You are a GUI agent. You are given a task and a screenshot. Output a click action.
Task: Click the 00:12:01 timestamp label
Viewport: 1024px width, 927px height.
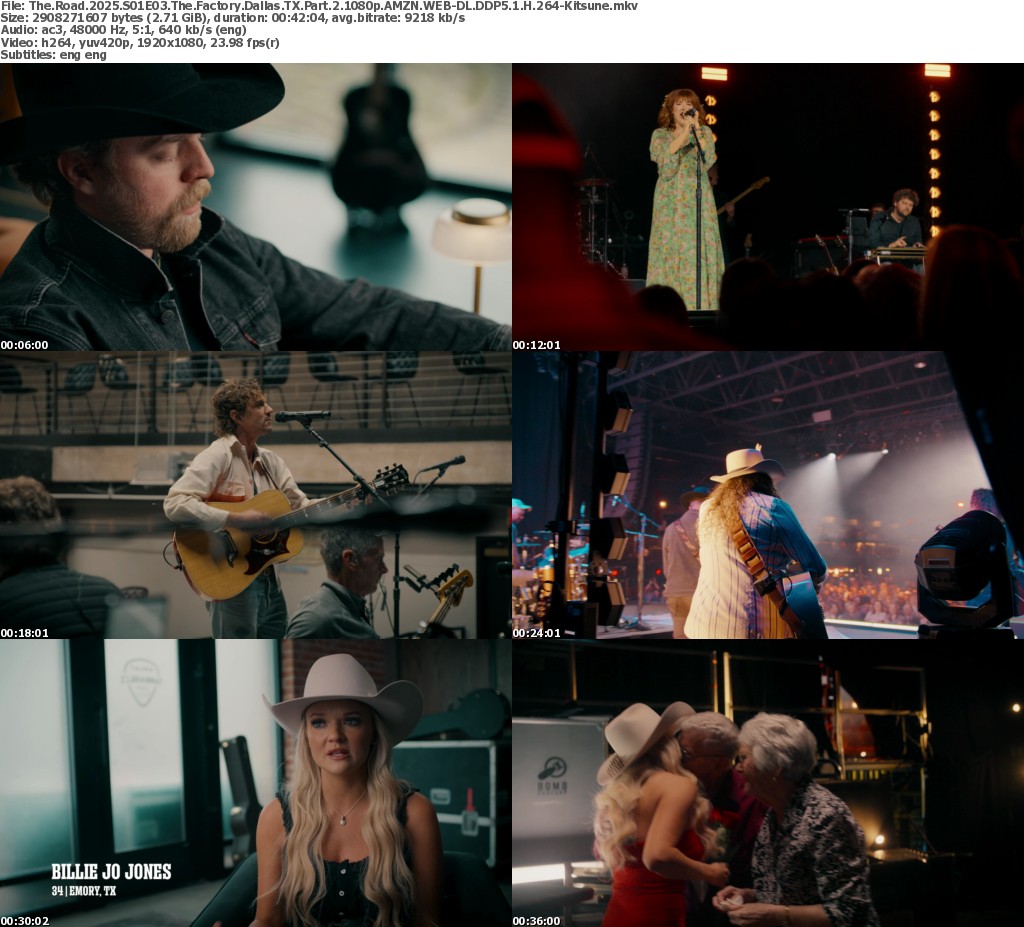536,345
